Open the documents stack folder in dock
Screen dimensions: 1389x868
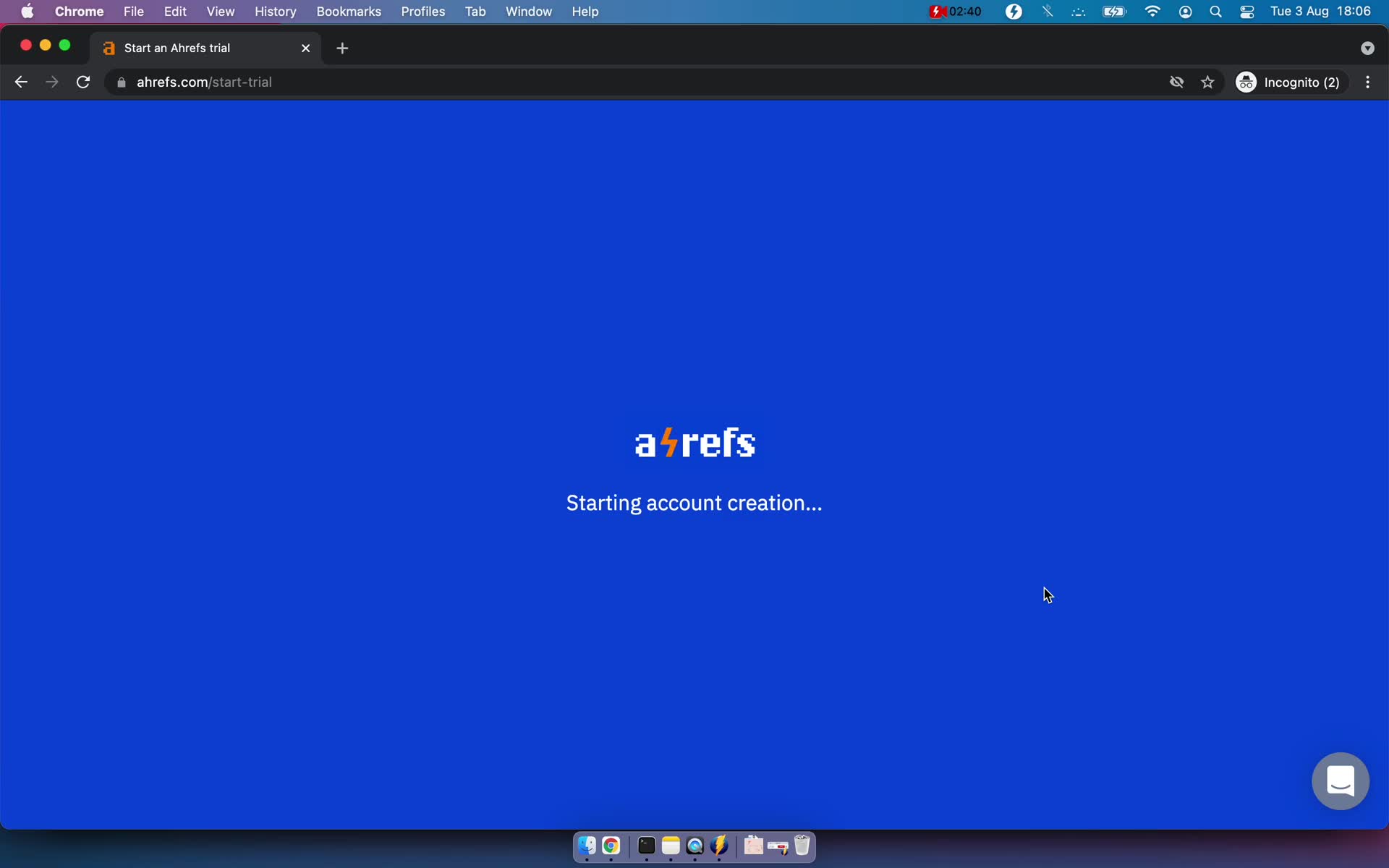pos(753,846)
